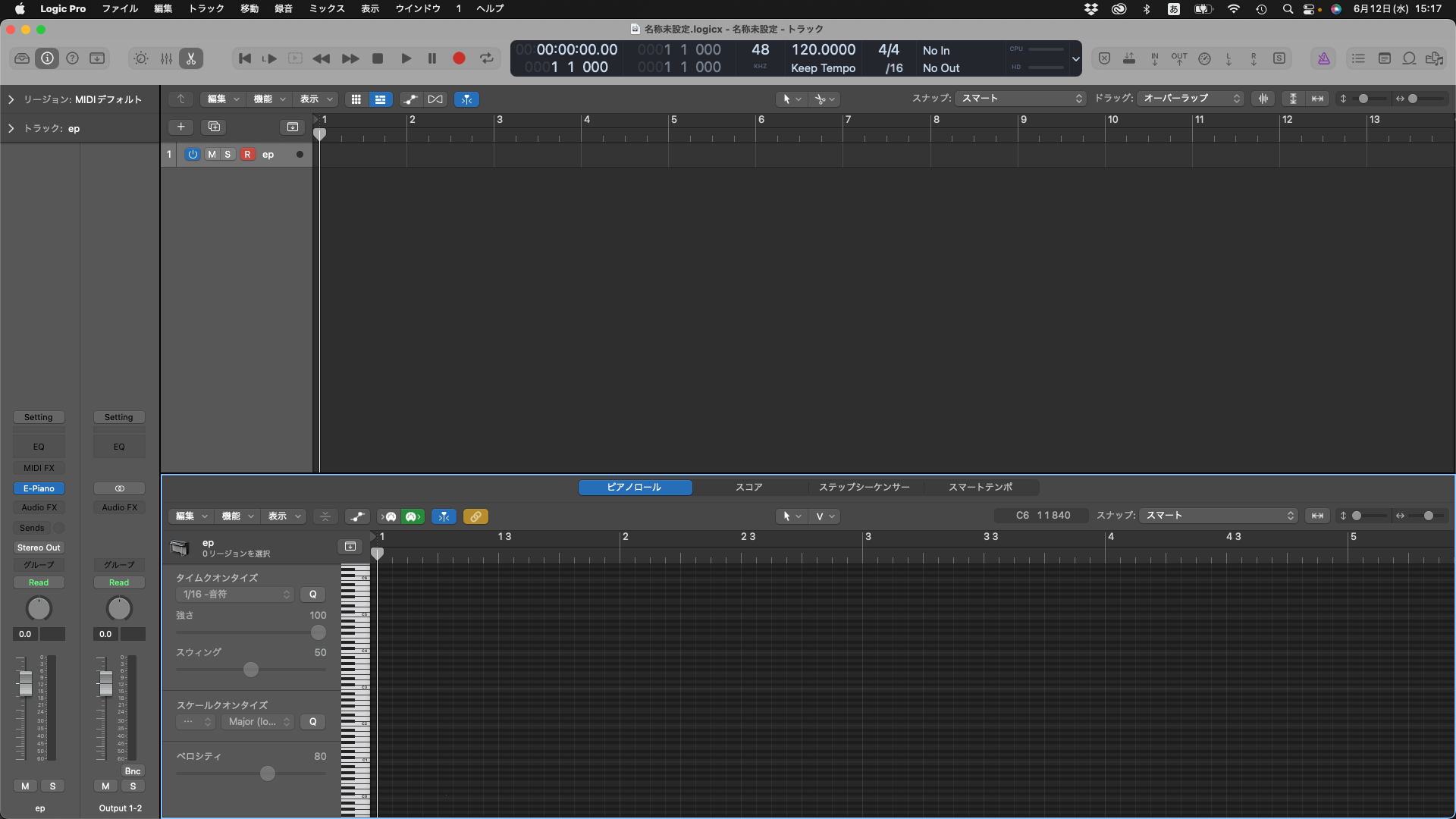Adjust the Swing slider in Piano Roll
The image size is (1456, 819).
251,670
